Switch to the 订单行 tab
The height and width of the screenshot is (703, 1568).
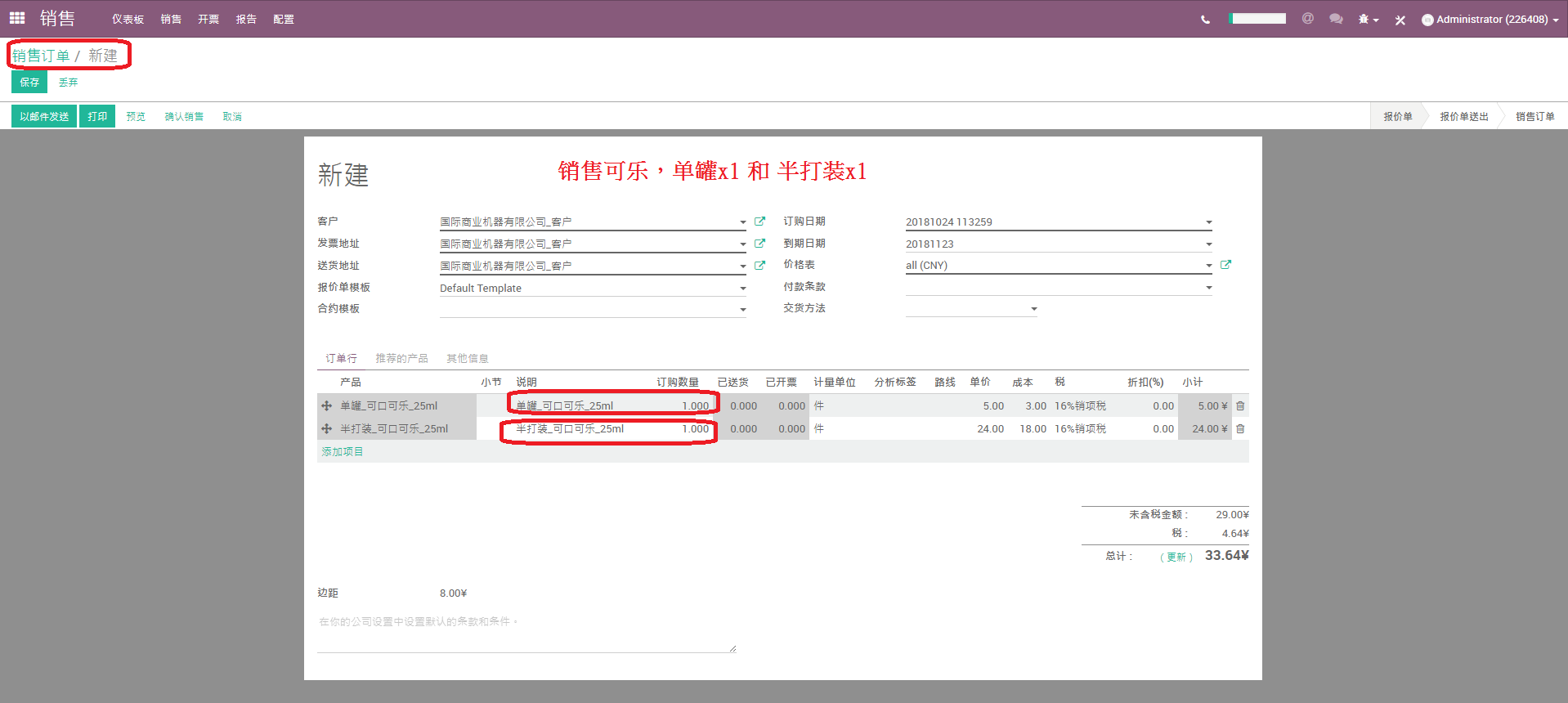tap(341, 358)
